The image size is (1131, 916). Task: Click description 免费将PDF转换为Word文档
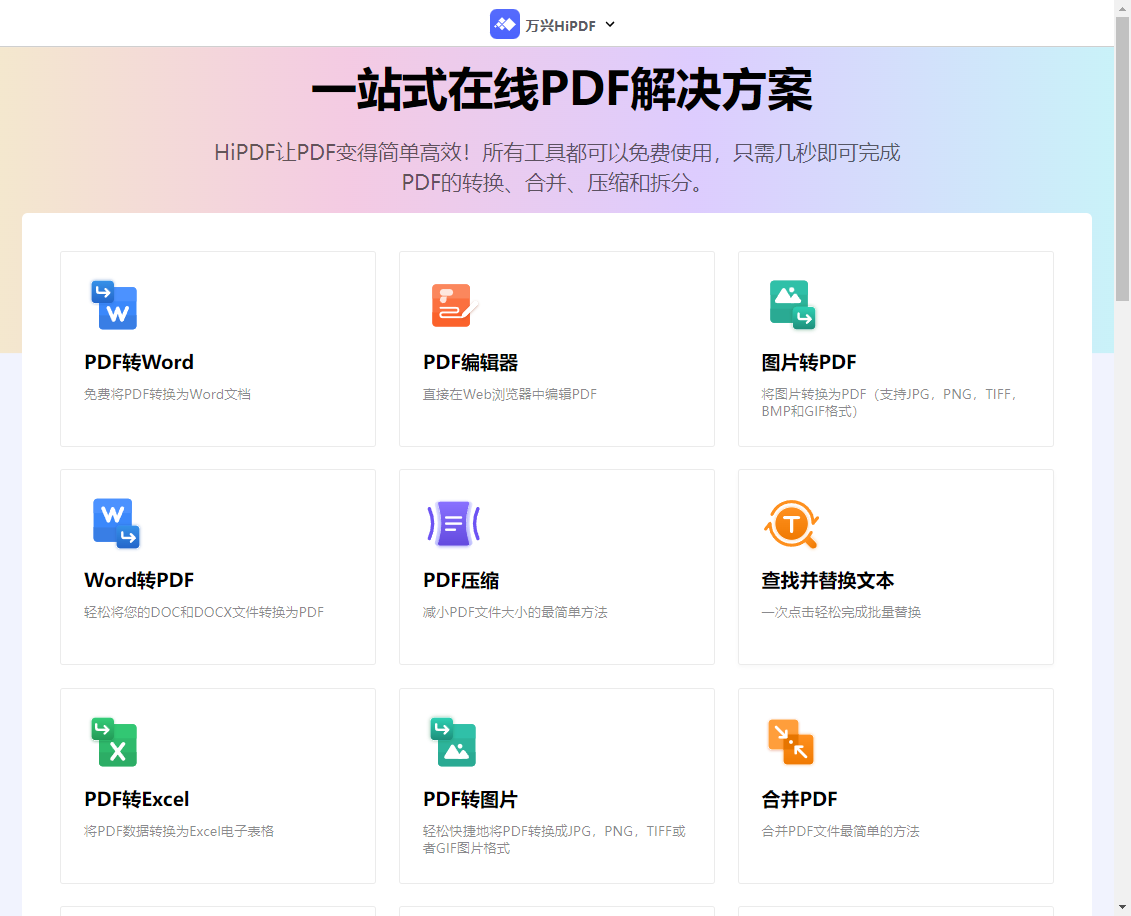point(167,395)
